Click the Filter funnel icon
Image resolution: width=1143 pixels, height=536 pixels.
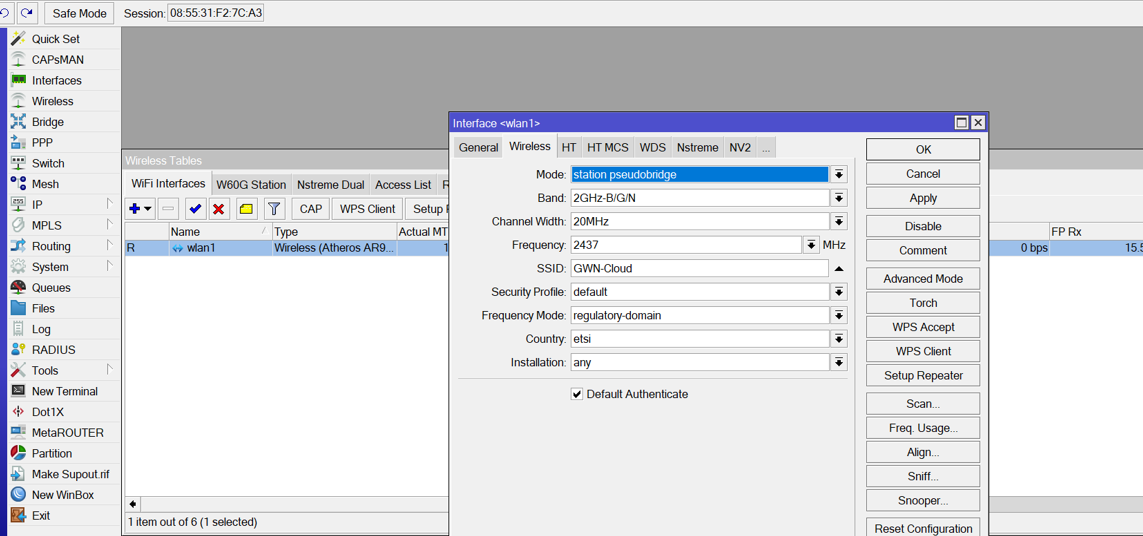click(x=273, y=209)
